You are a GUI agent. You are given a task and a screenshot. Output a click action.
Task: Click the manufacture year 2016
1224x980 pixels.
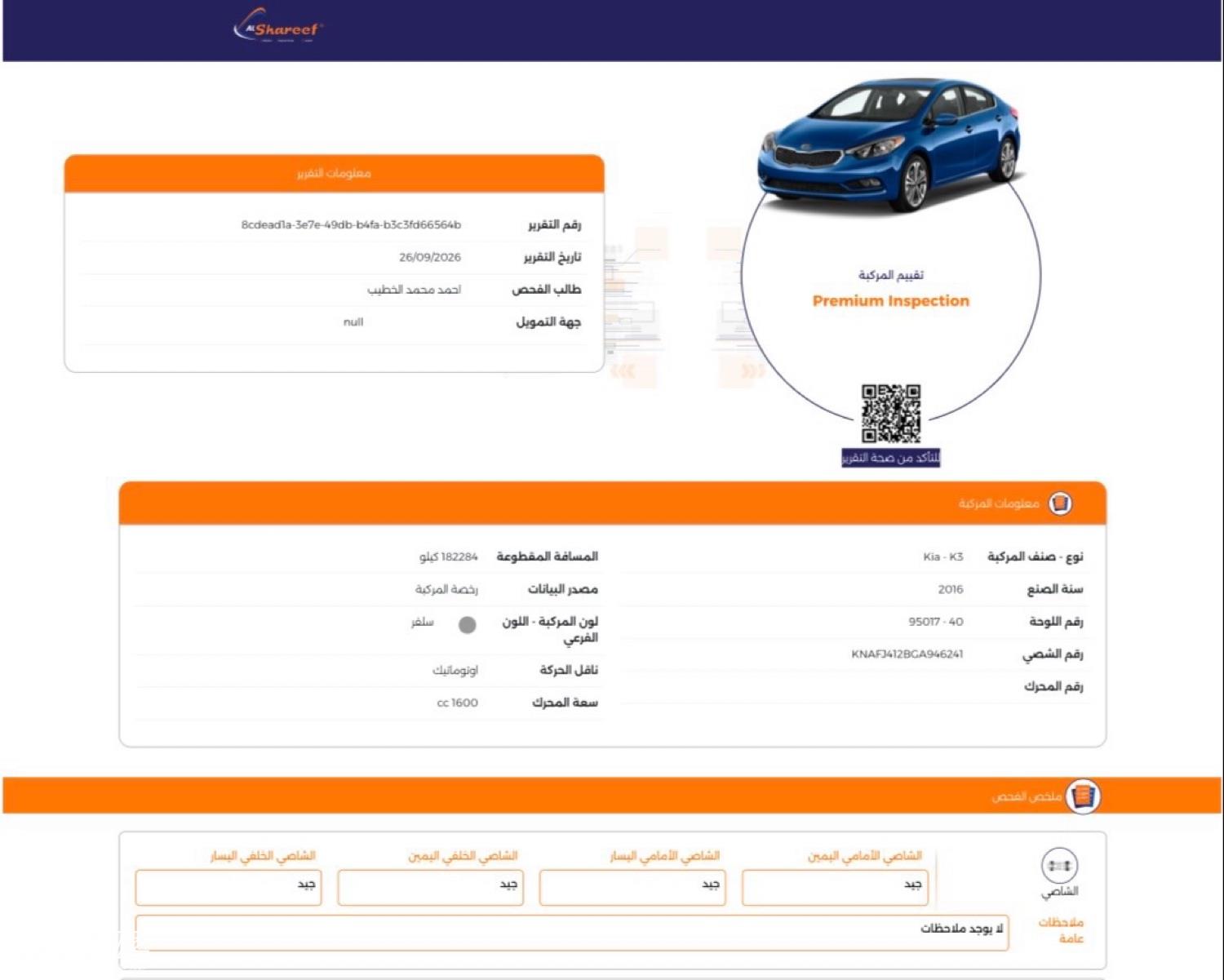[x=950, y=589]
